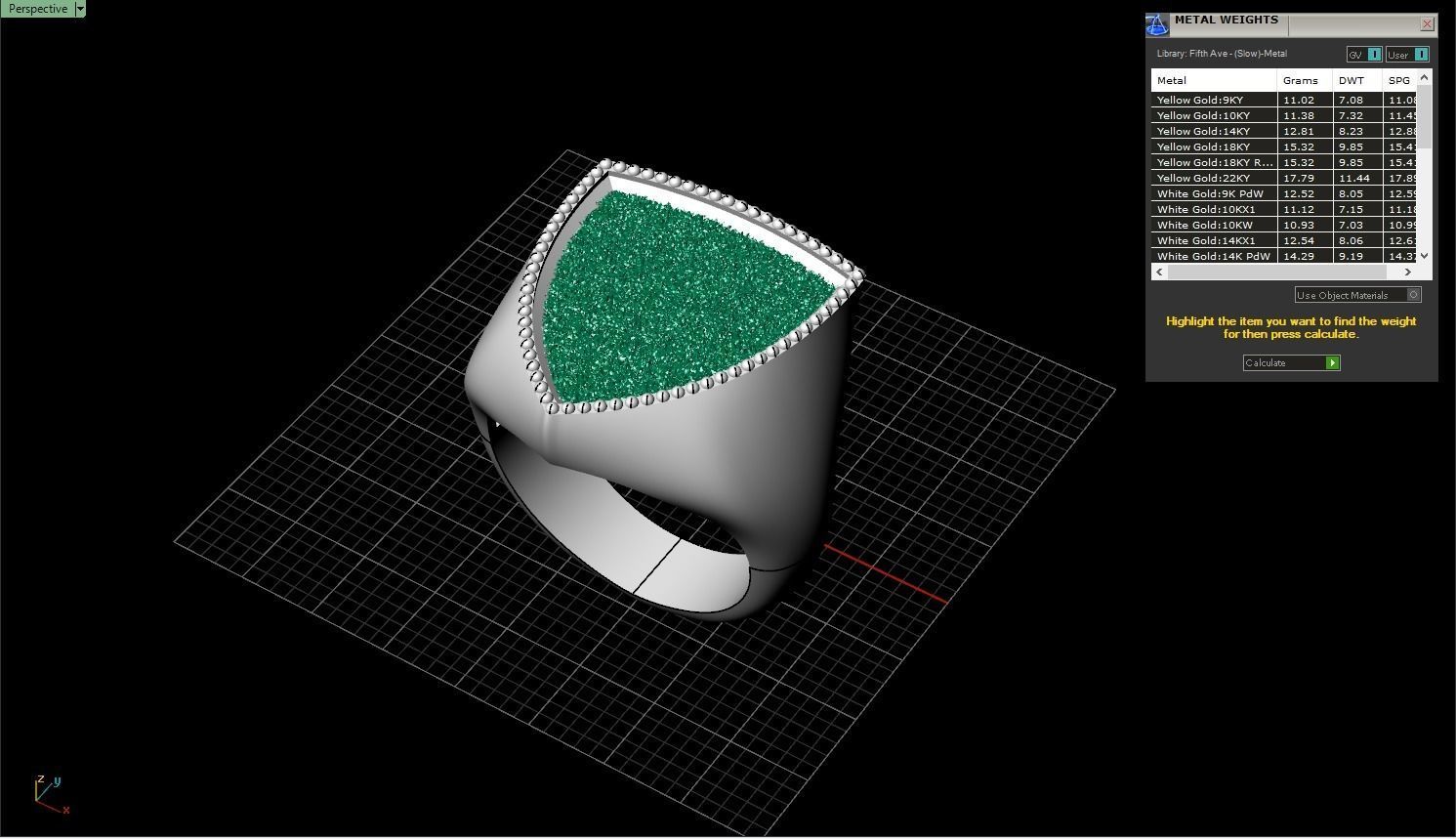The height and width of the screenshot is (839, 1456).
Task: Click the Grams column header
Action: 1305,81
